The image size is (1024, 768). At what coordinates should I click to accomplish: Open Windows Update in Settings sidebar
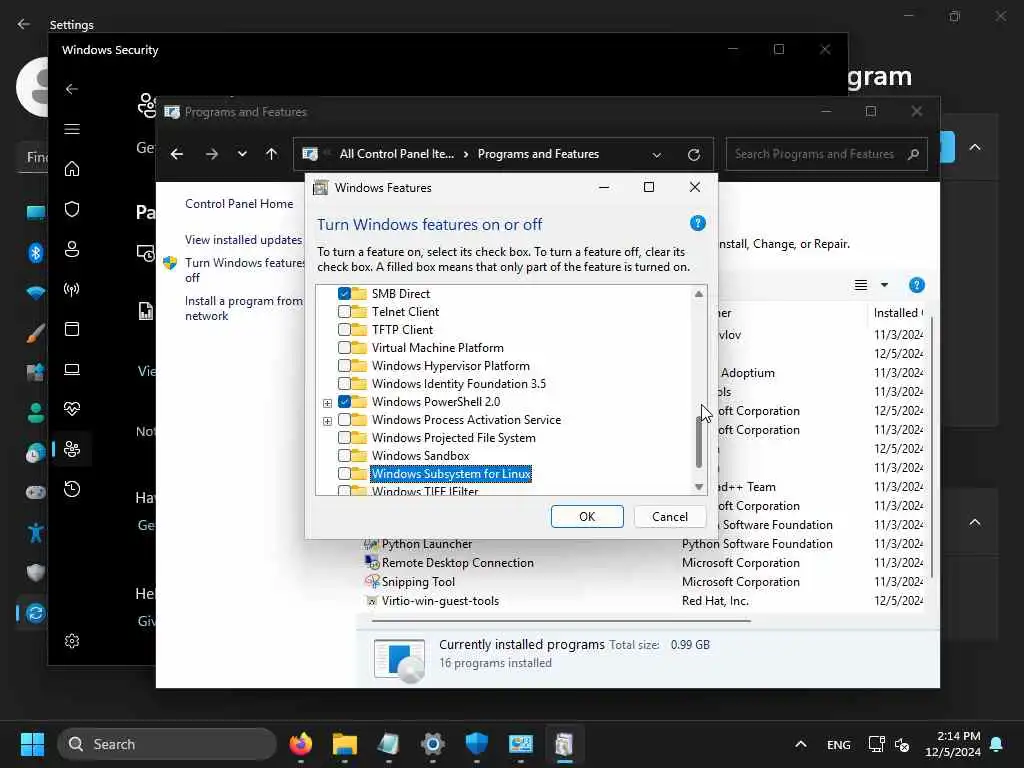point(35,613)
